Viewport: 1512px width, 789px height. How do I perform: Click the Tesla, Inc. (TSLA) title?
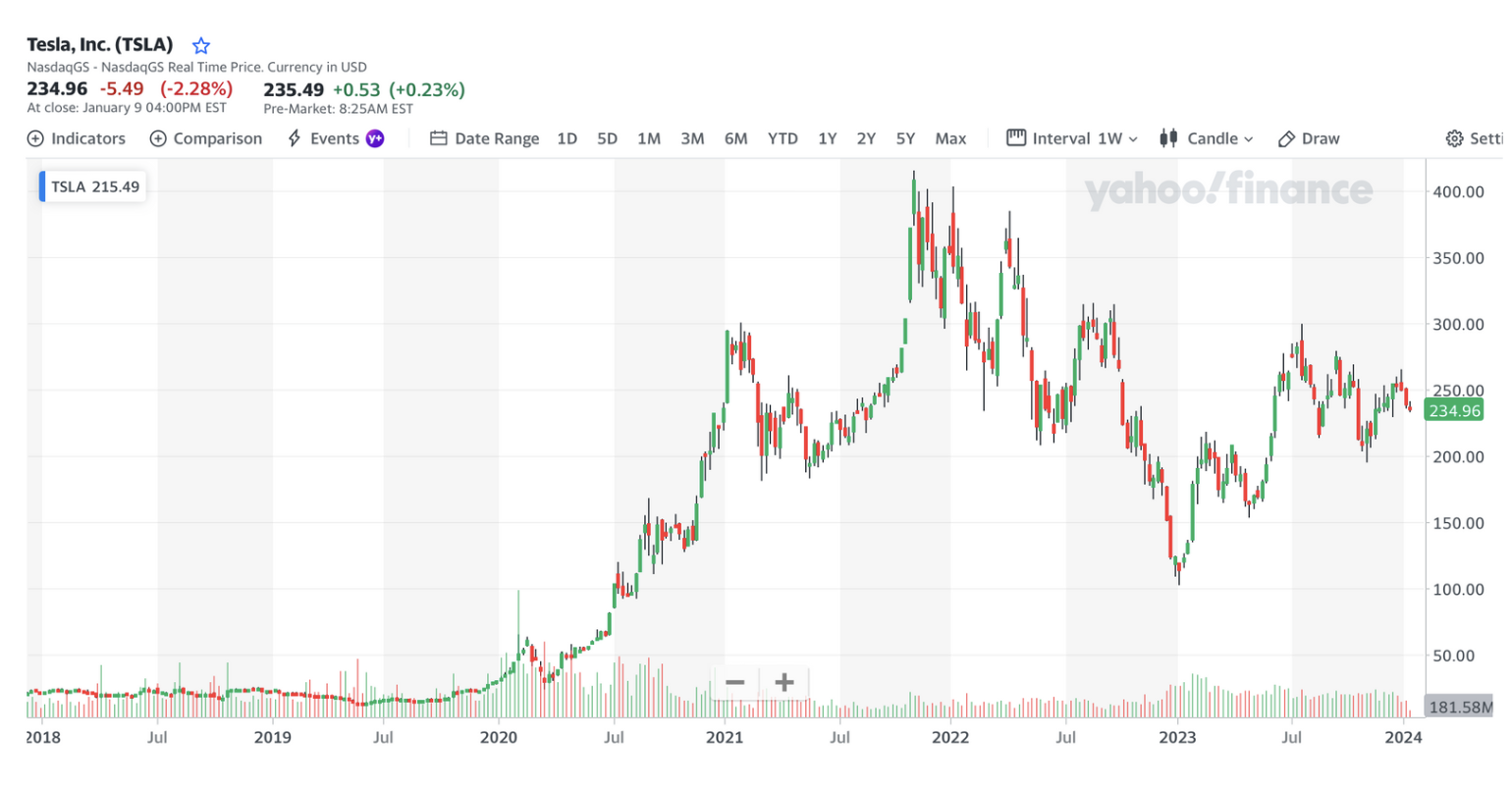pos(100,44)
